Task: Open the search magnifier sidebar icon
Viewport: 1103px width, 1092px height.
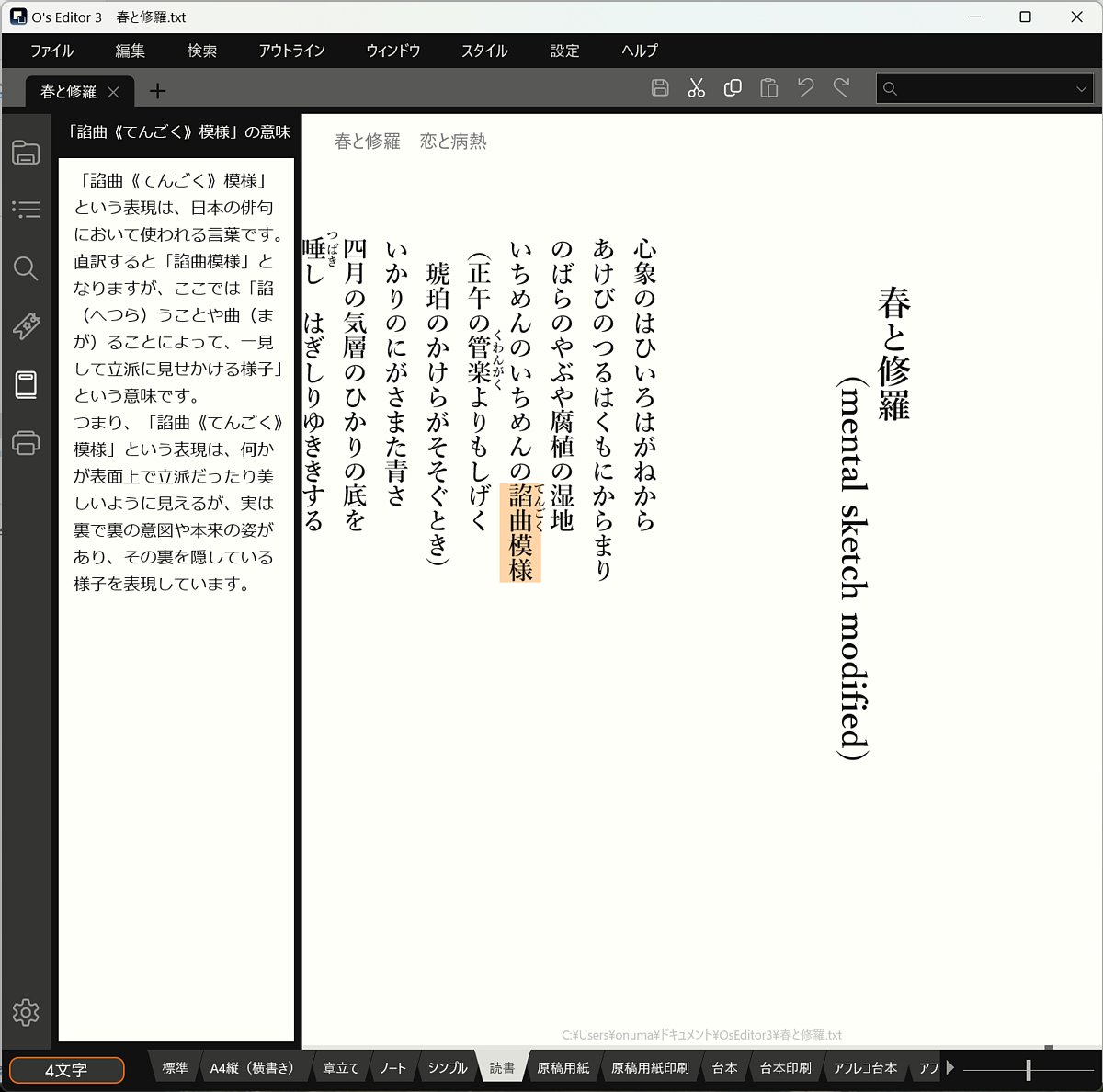Action: 26,267
